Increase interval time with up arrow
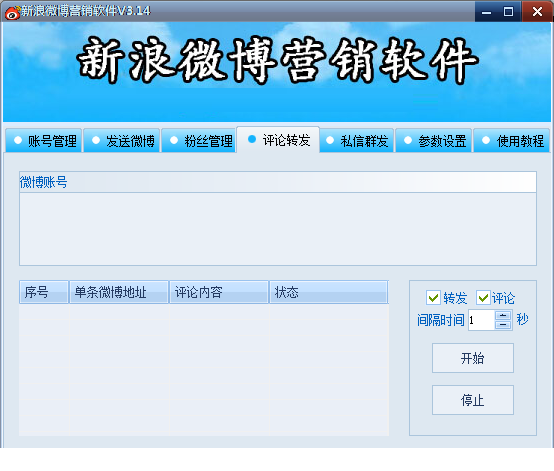Screen dimensions: 554x471 503,315
